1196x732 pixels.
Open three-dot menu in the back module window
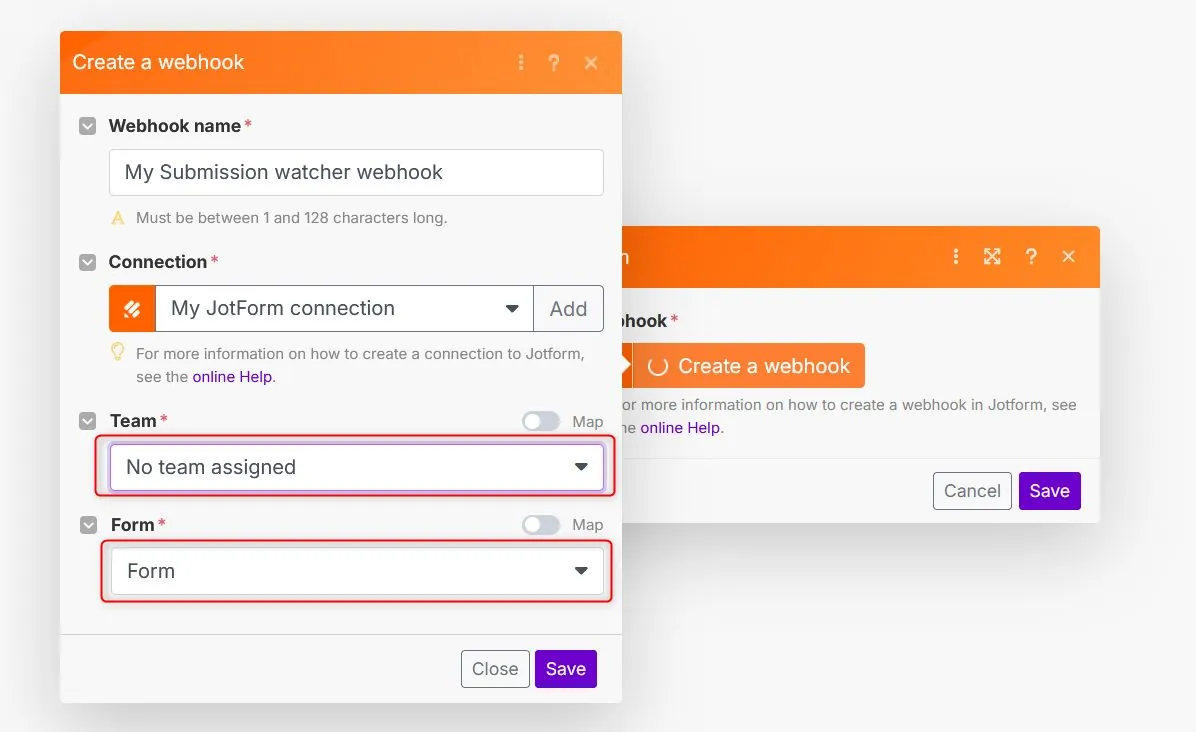point(956,256)
